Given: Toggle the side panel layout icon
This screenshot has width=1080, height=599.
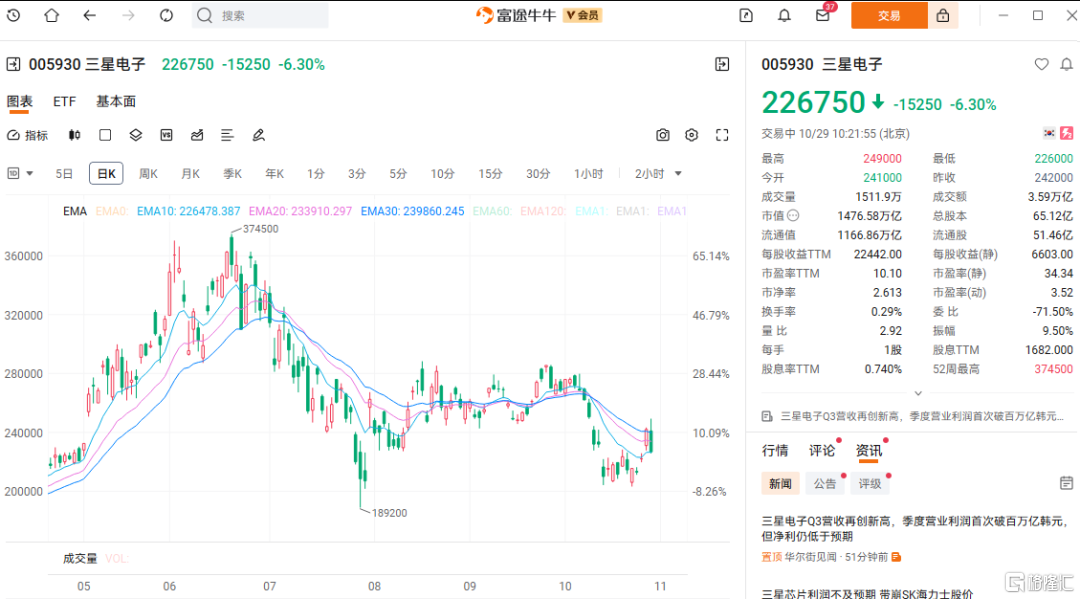Looking at the screenshot, I should (722, 65).
